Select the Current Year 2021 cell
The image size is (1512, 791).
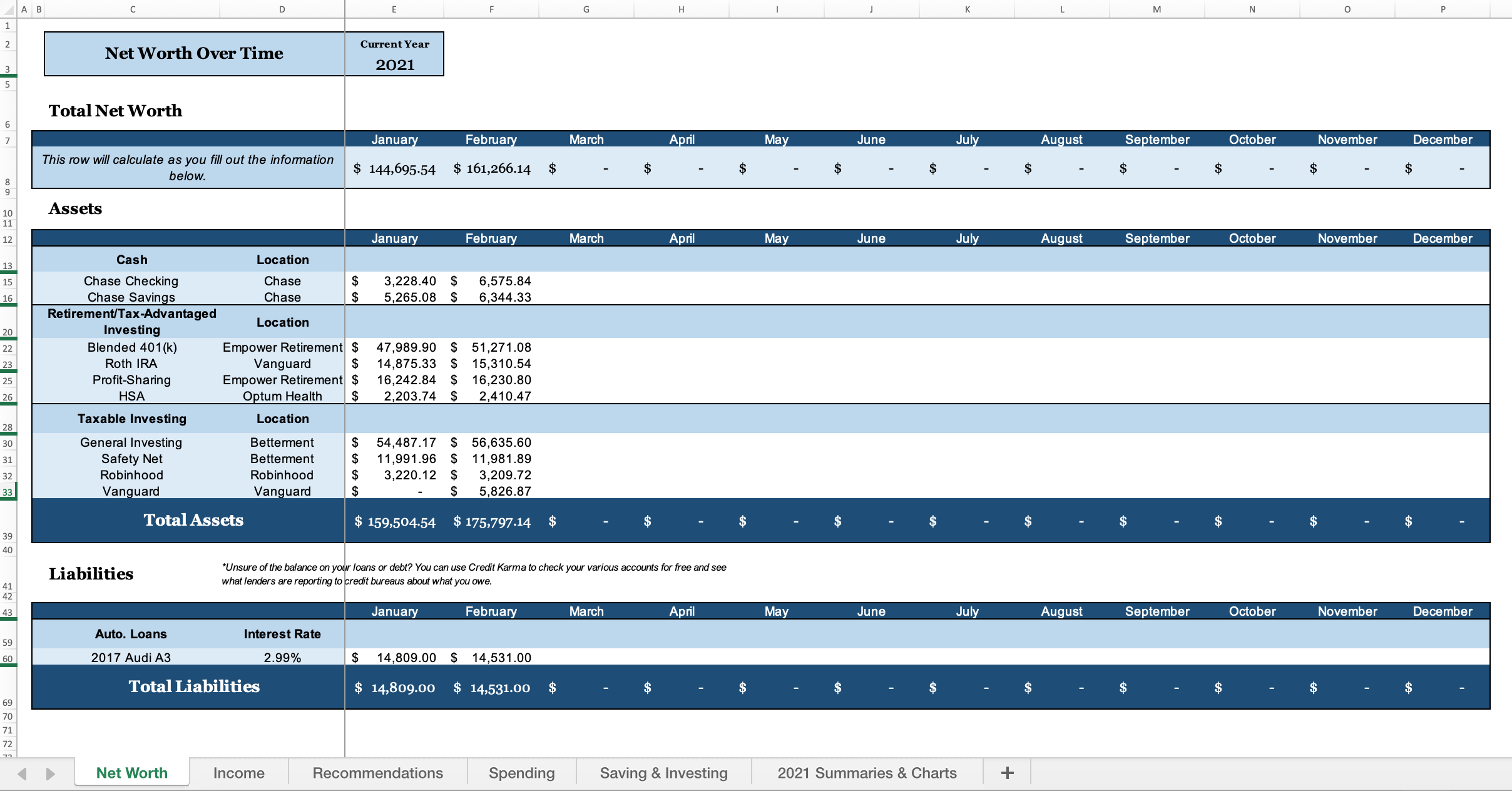point(394,64)
